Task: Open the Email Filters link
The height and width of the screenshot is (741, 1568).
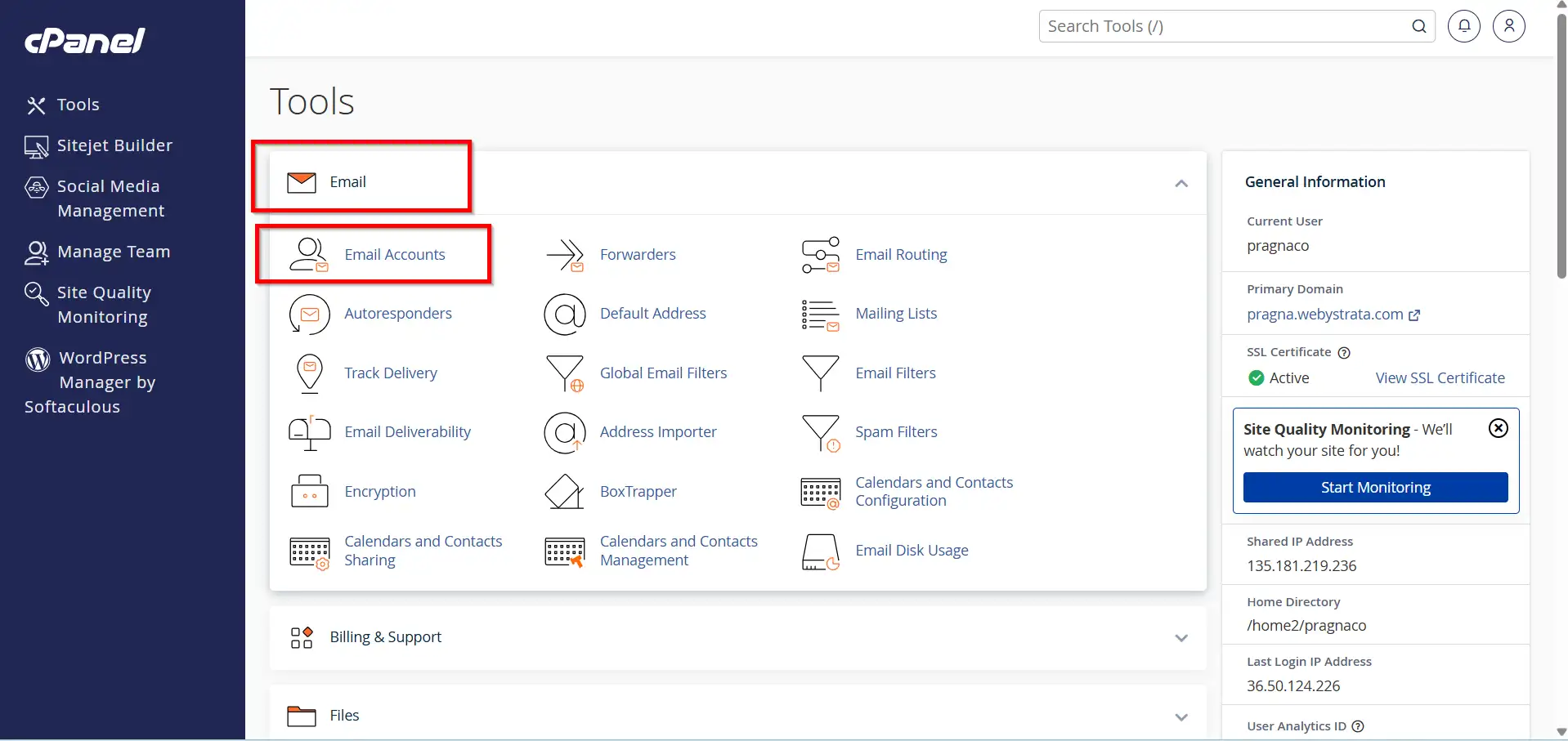Action: click(895, 373)
